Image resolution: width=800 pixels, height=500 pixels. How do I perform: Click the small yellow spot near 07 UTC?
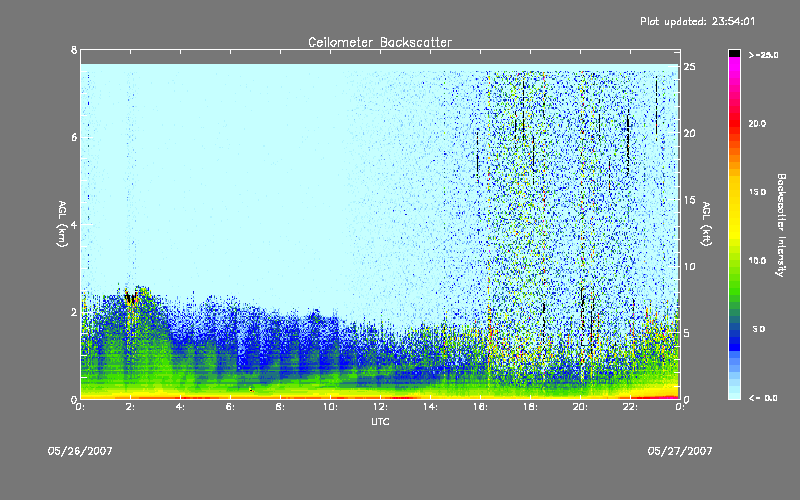point(251,390)
